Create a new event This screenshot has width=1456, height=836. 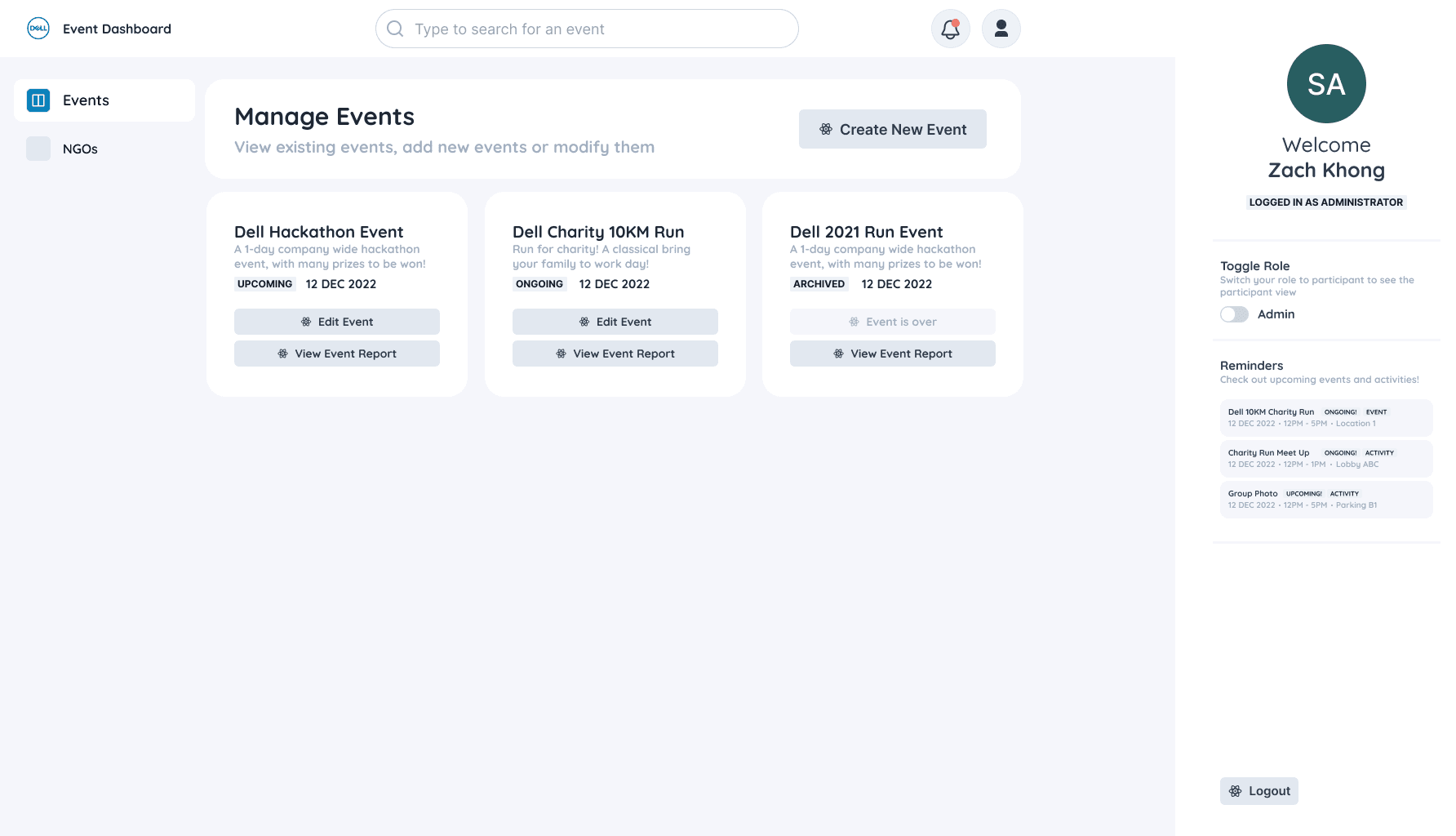pyautogui.click(x=893, y=129)
